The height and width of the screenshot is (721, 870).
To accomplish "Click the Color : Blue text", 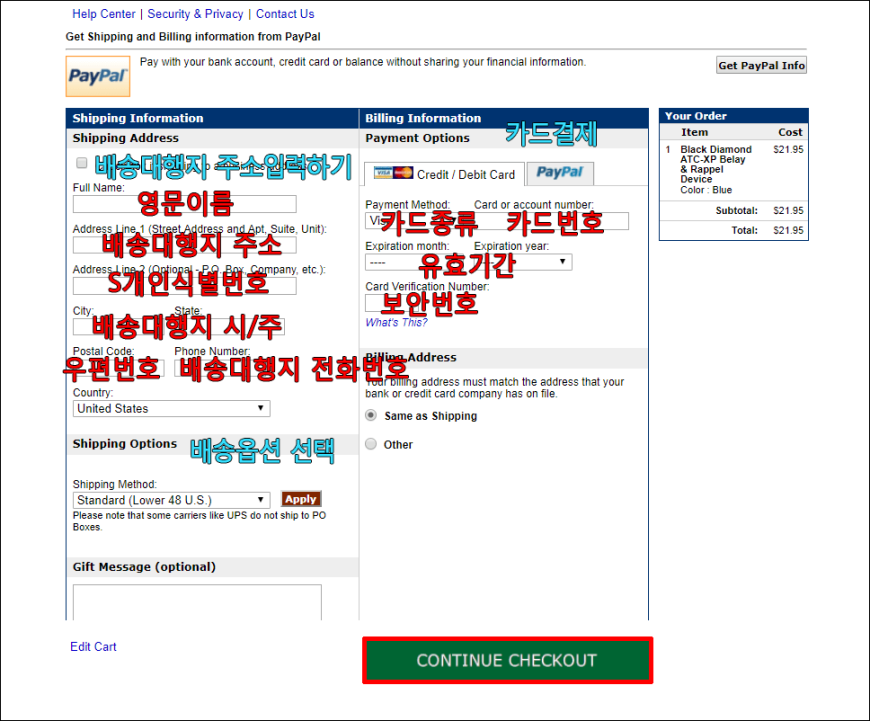I will 706,190.
